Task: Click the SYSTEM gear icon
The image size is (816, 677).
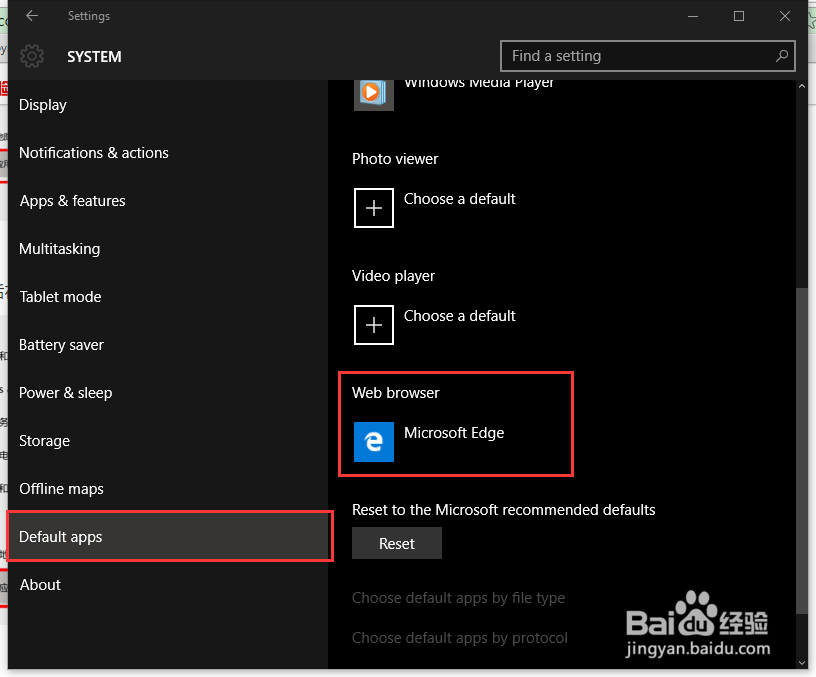Action: coord(32,56)
